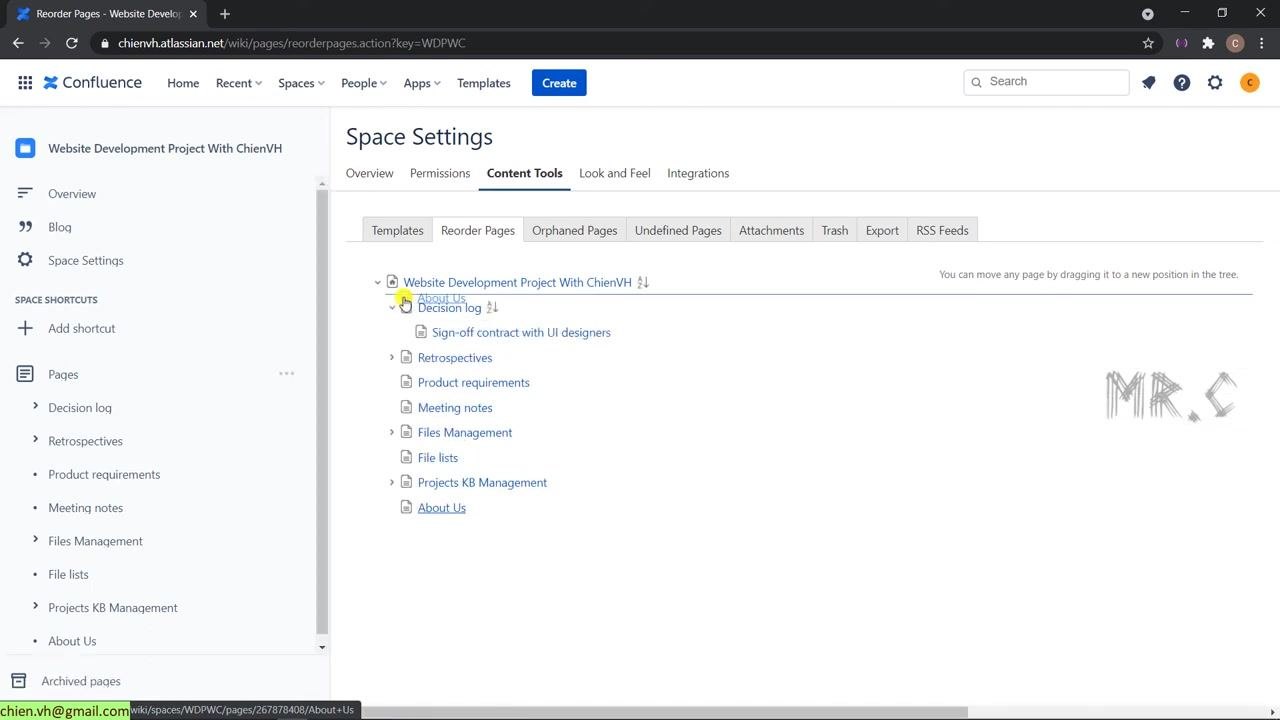Click the page icon next to Product requirements
The width and height of the screenshot is (1280, 720).
point(406,382)
